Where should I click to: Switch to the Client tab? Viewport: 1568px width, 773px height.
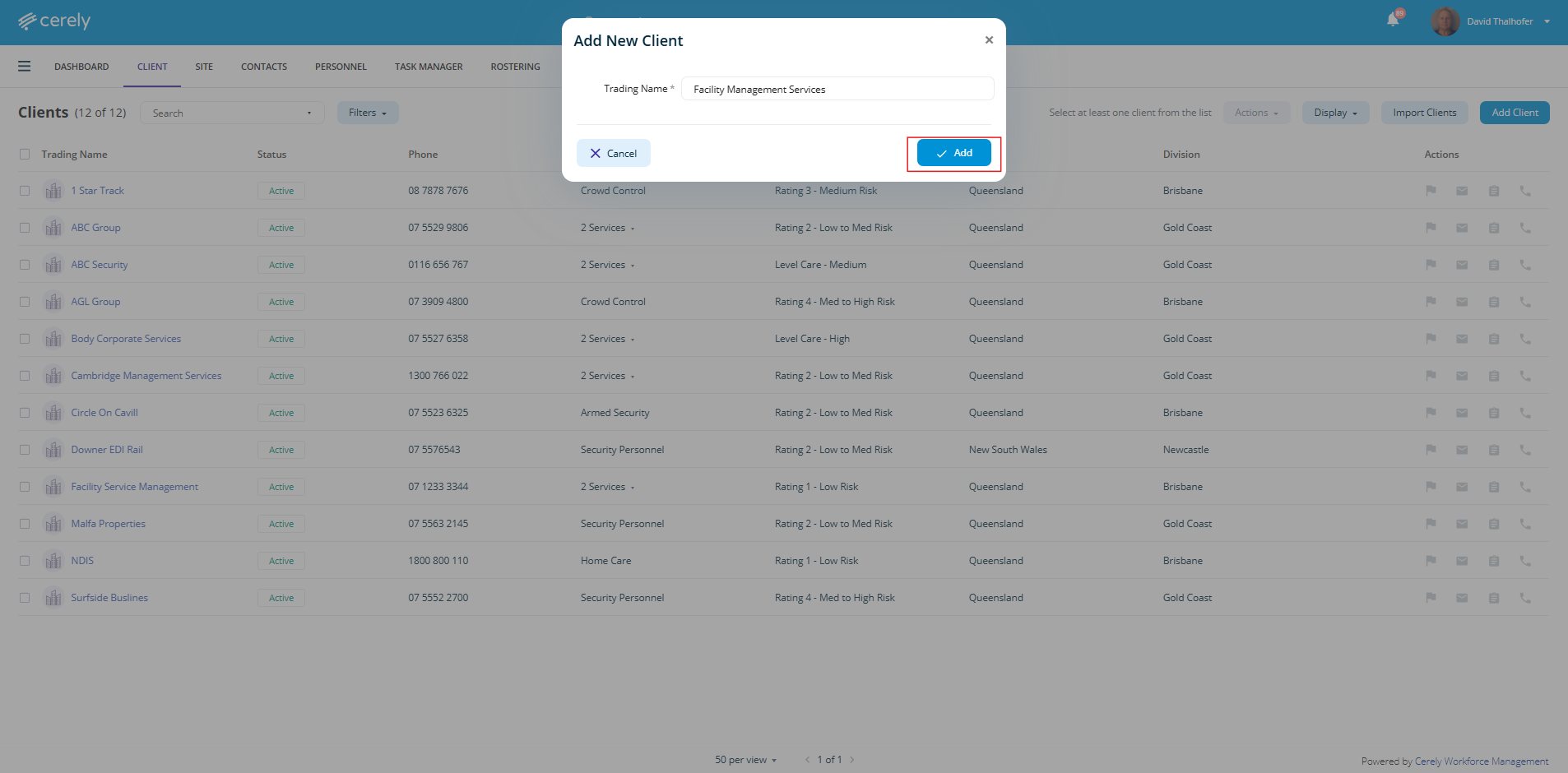pos(152,67)
